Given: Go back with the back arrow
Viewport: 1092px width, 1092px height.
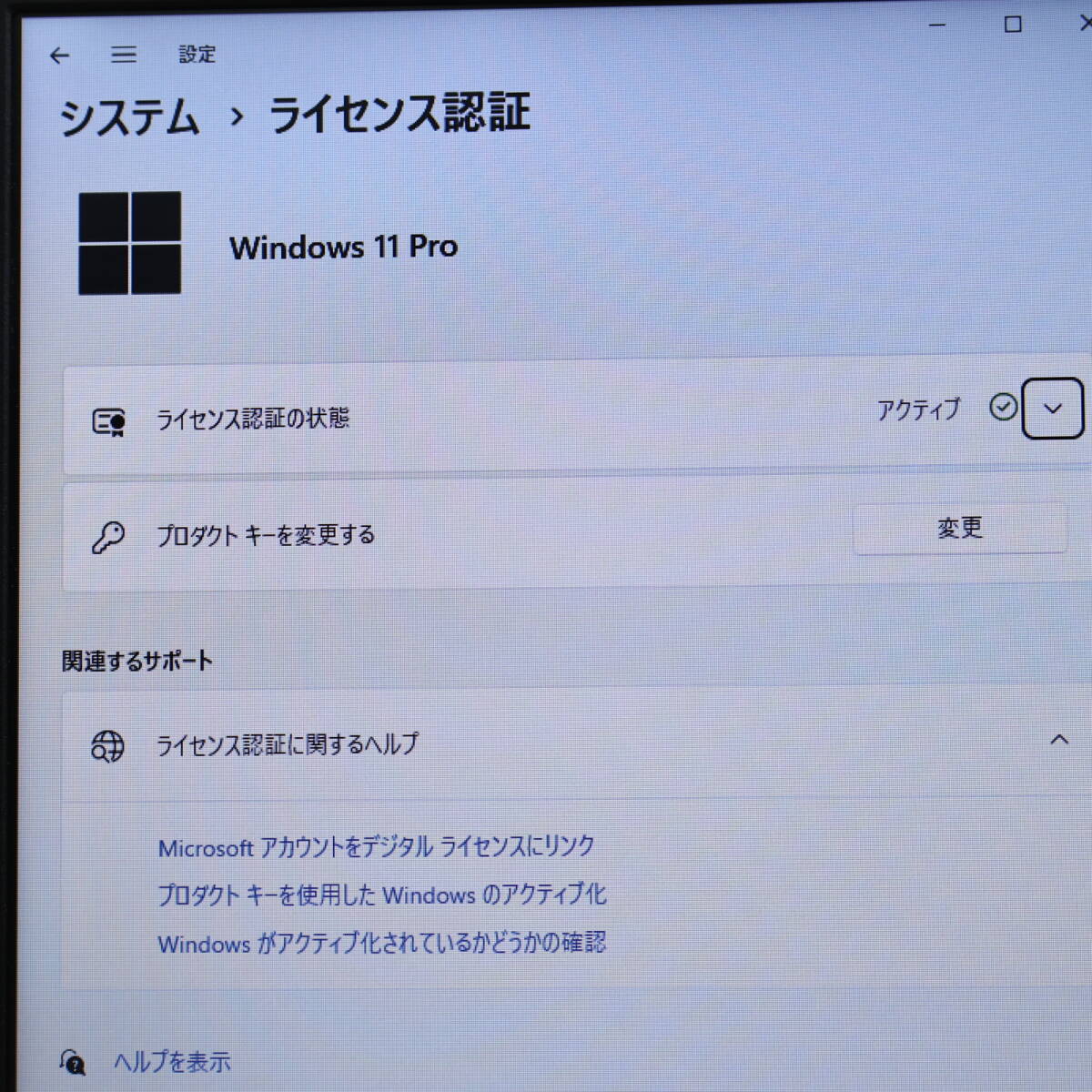Looking at the screenshot, I should pos(60,56).
